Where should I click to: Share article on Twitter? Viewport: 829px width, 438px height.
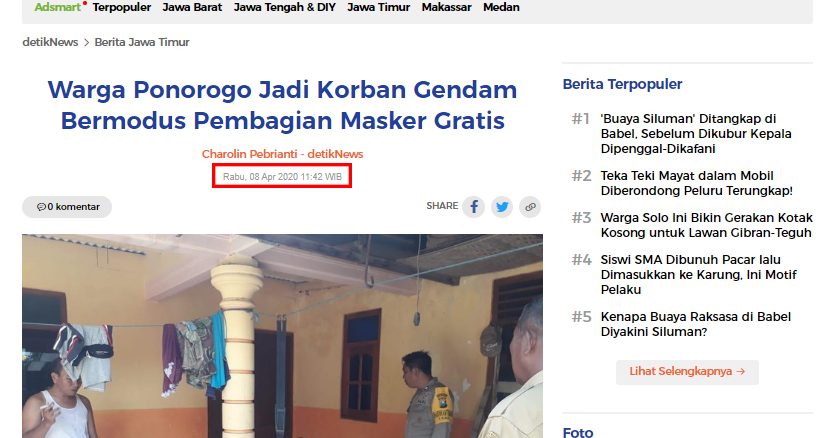tap(502, 207)
